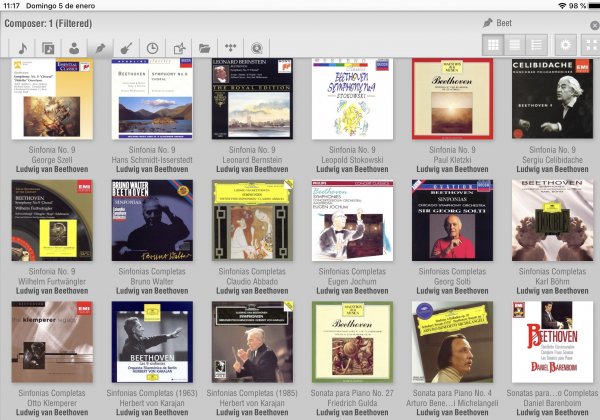The width and height of the screenshot is (600, 420).
Task: Open Eugen Jochum Philips album cover
Action: pos(352,220)
